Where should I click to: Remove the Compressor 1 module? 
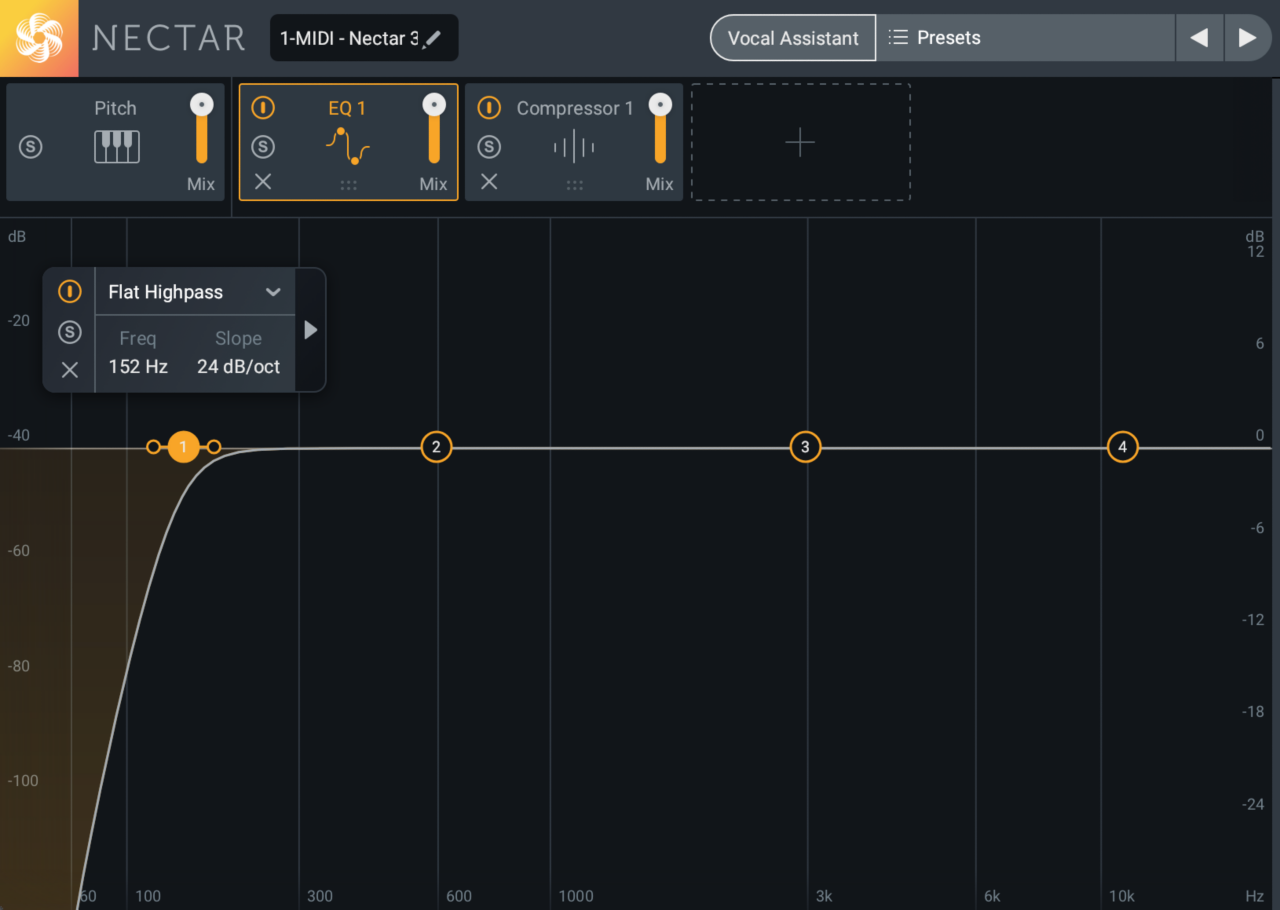489,182
